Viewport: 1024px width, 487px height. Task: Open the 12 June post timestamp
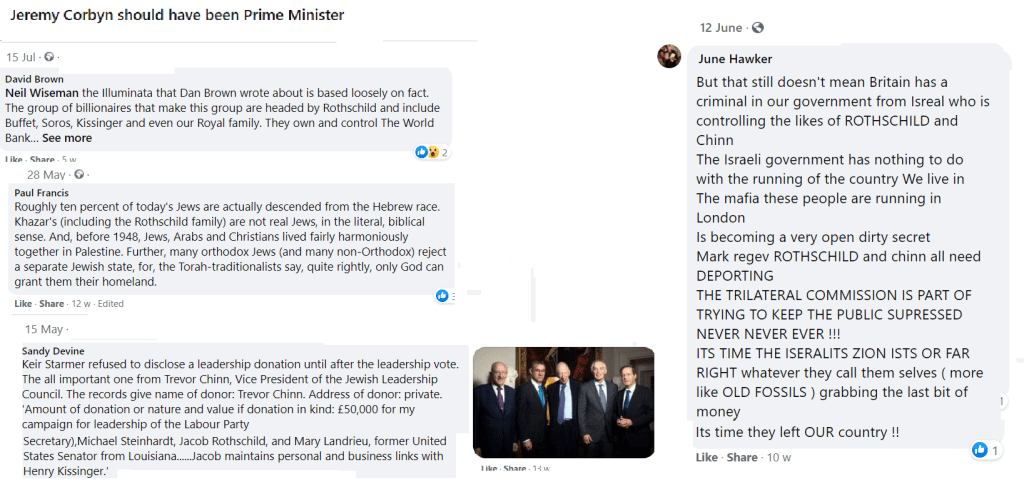(x=720, y=27)
